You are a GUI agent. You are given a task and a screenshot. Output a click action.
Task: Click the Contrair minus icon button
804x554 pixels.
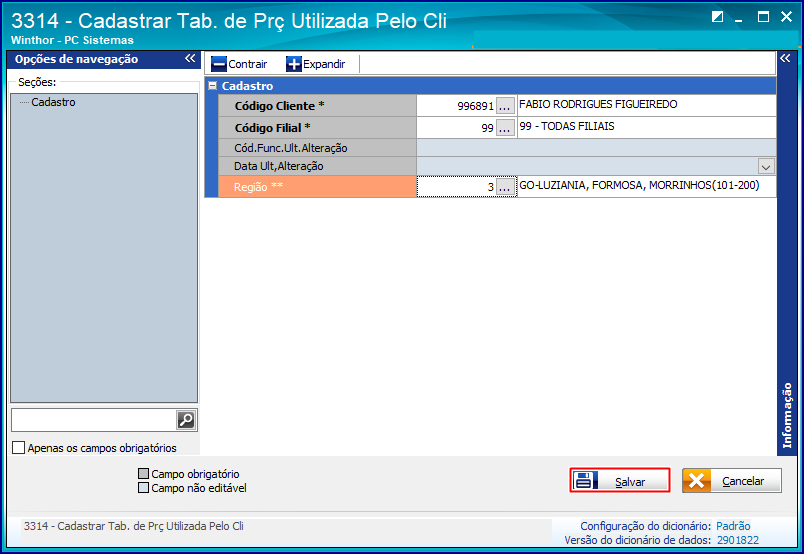219,64
